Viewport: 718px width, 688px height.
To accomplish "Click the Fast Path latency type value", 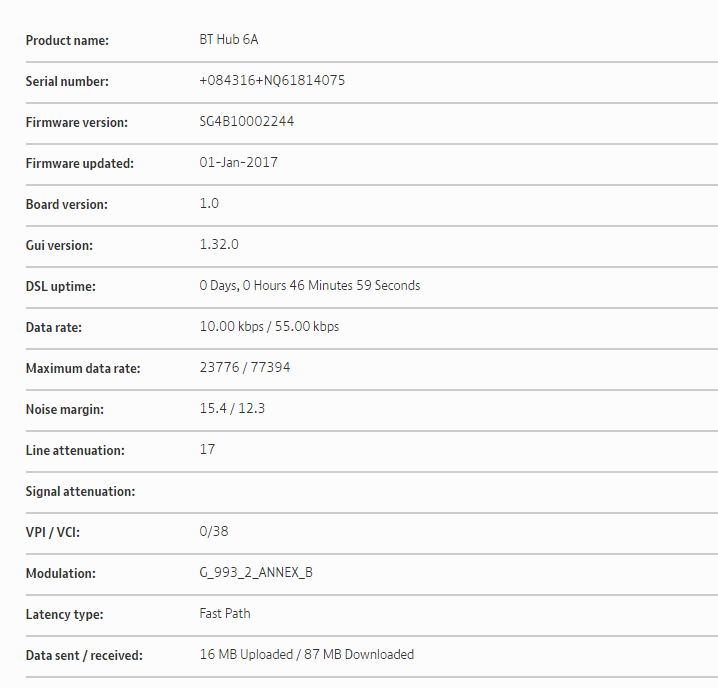I will pos(225,614).
